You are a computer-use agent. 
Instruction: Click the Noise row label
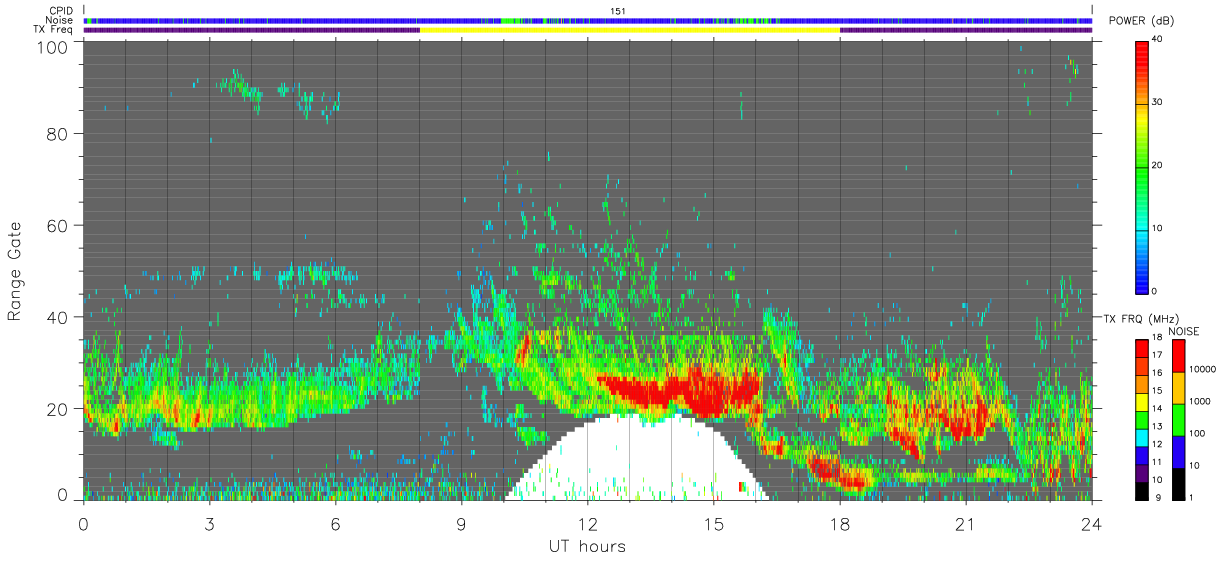(60, 20)
